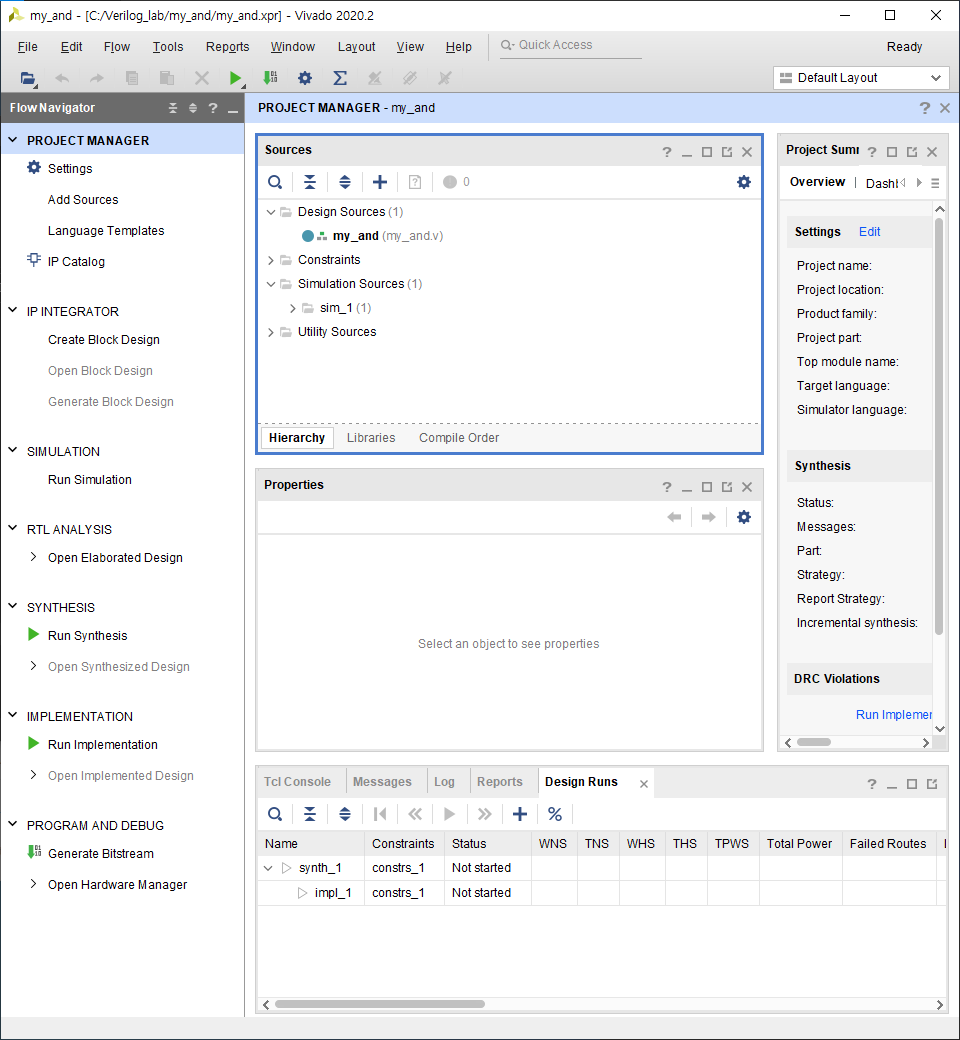Click Create Block Design

point(103,340)
